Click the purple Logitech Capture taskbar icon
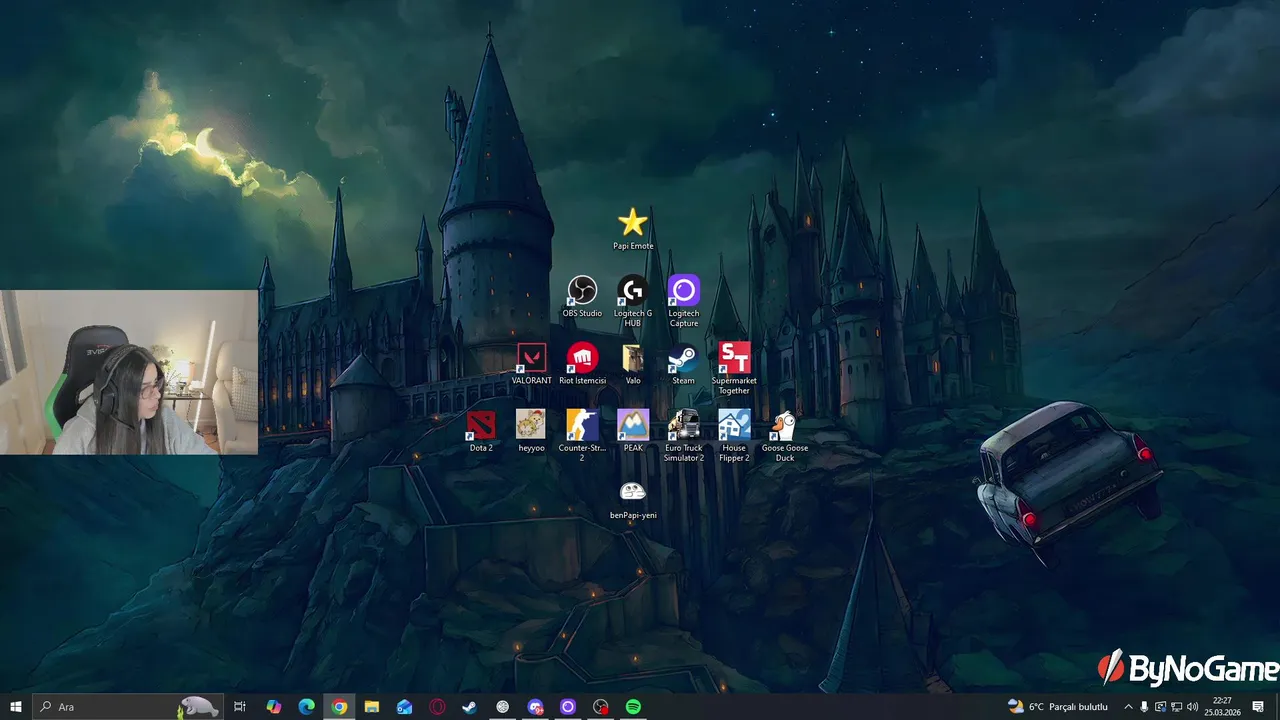The image size is (1280, 720). click(x=568, y=707)
